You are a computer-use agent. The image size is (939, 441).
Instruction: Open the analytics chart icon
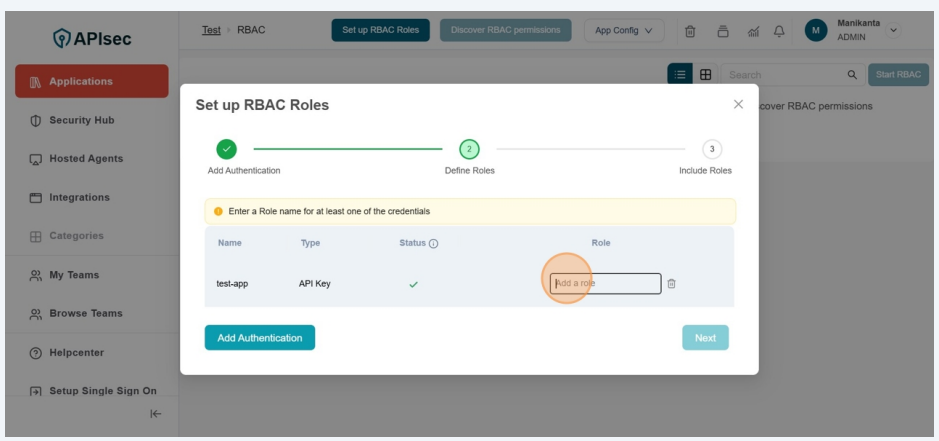pyautogui.click(x=752, y=31)
